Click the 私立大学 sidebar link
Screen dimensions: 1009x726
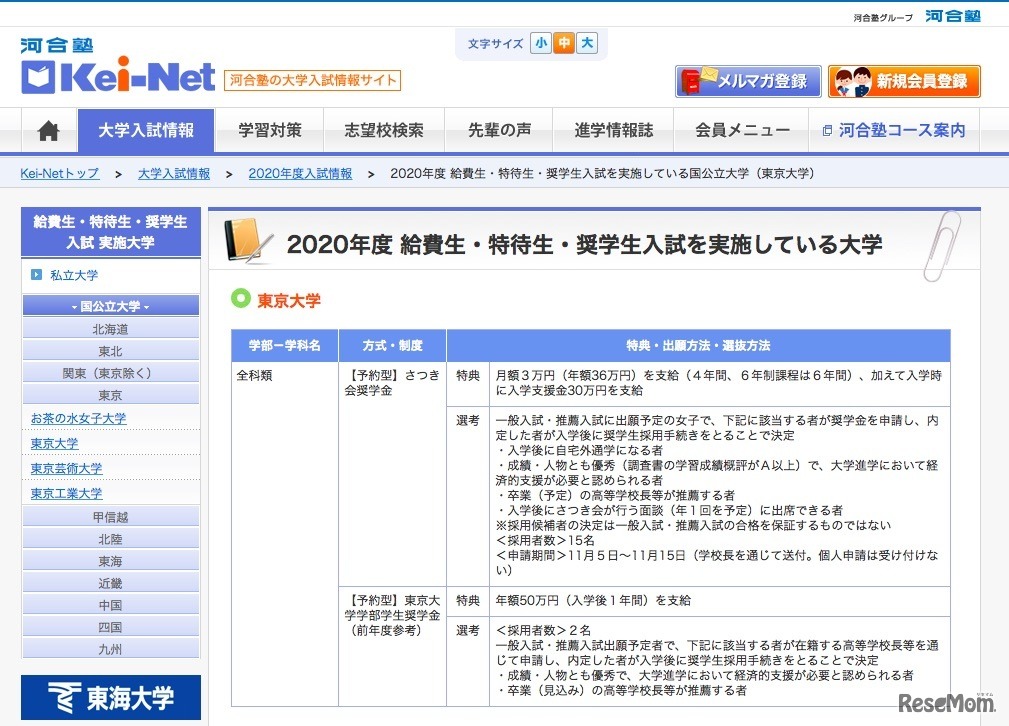(74, 275)
